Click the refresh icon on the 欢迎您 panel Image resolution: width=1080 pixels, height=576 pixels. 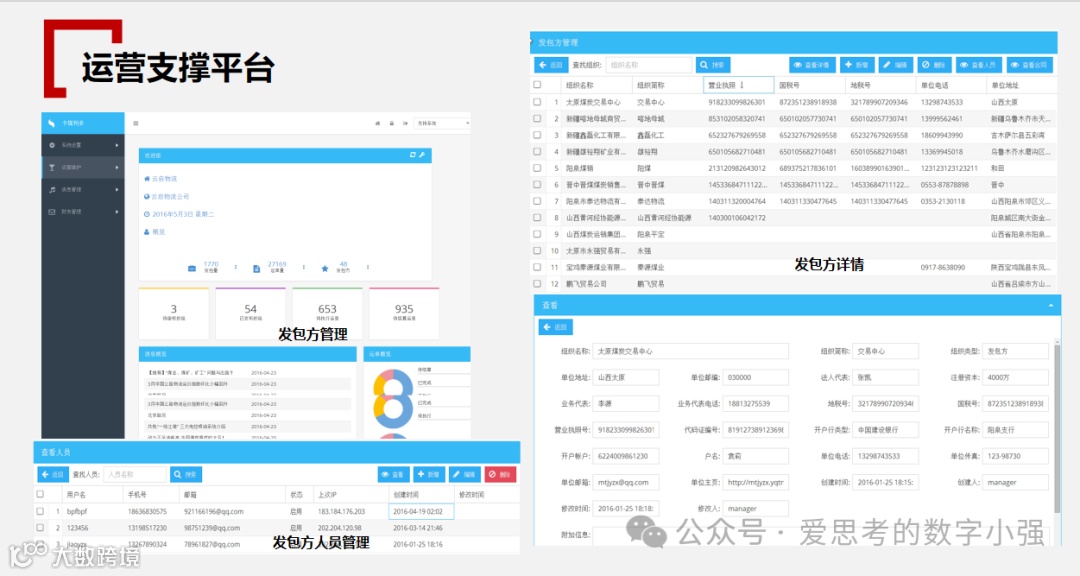tap(413, 155)
